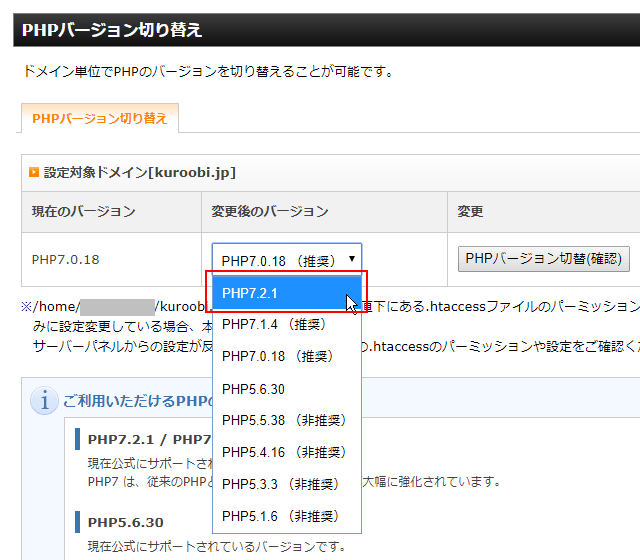This screenshot has width=640, height=560.
Task: Click the ご利用いただけるPHP info heading
Action: [x=137, y=401]
